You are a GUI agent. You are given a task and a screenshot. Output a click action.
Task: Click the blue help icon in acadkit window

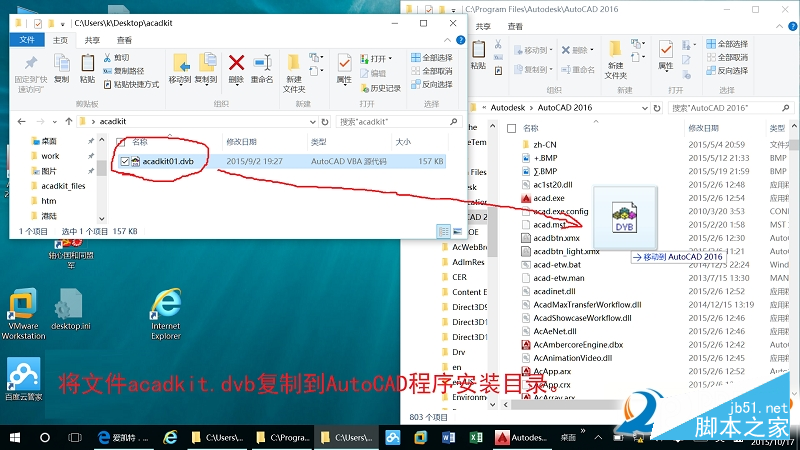pos(460,40)
